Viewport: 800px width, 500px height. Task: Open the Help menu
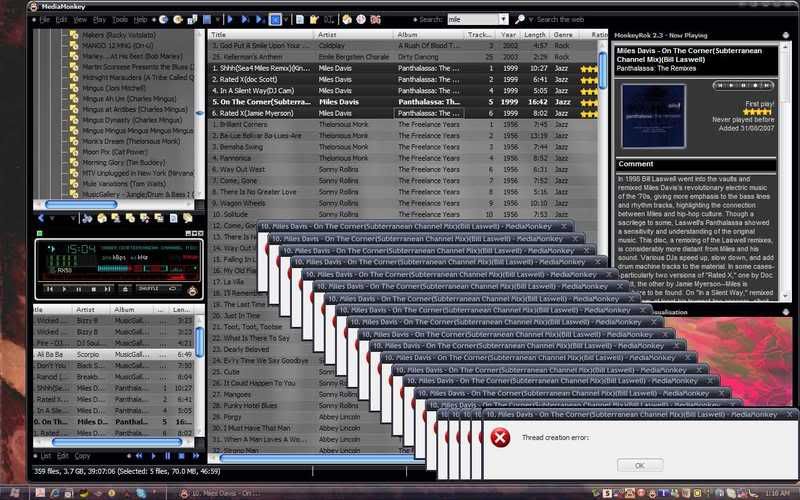[140, 20]
